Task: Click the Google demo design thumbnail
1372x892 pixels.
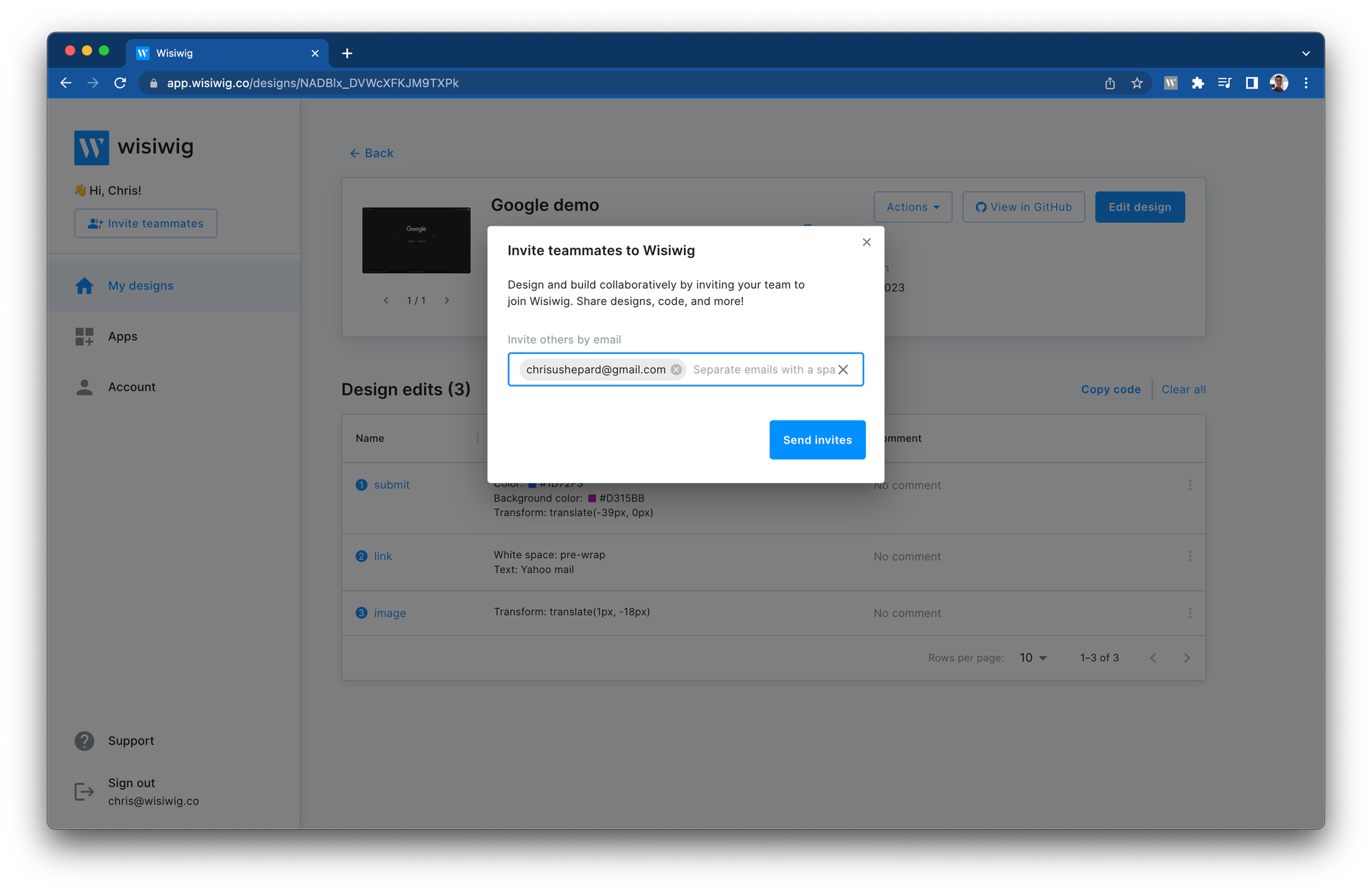Action: pyautogui.click(x=416, y=241)
